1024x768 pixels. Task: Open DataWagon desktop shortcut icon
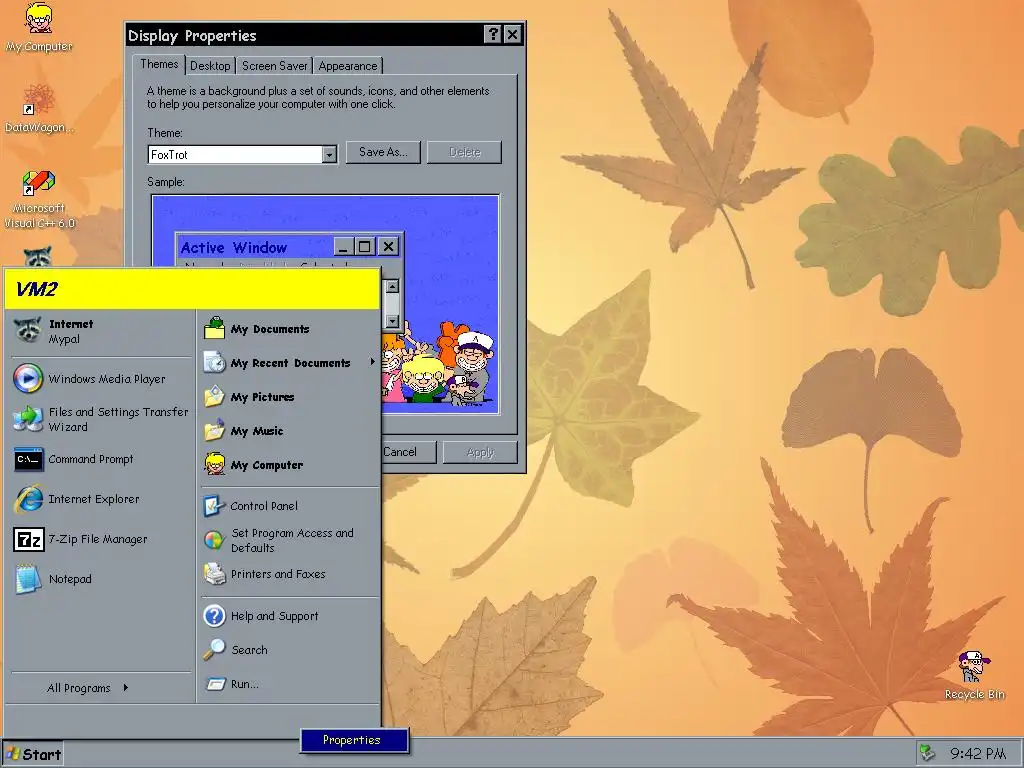[39, 100]
